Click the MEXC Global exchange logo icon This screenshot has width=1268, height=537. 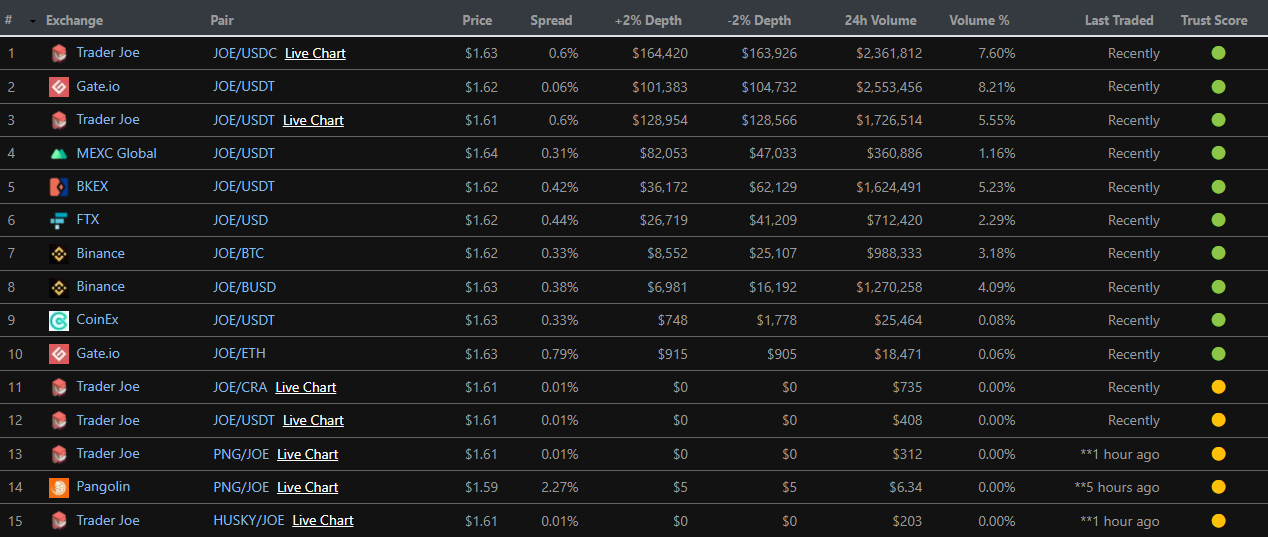pyautogui.click(x=59, y=154)
